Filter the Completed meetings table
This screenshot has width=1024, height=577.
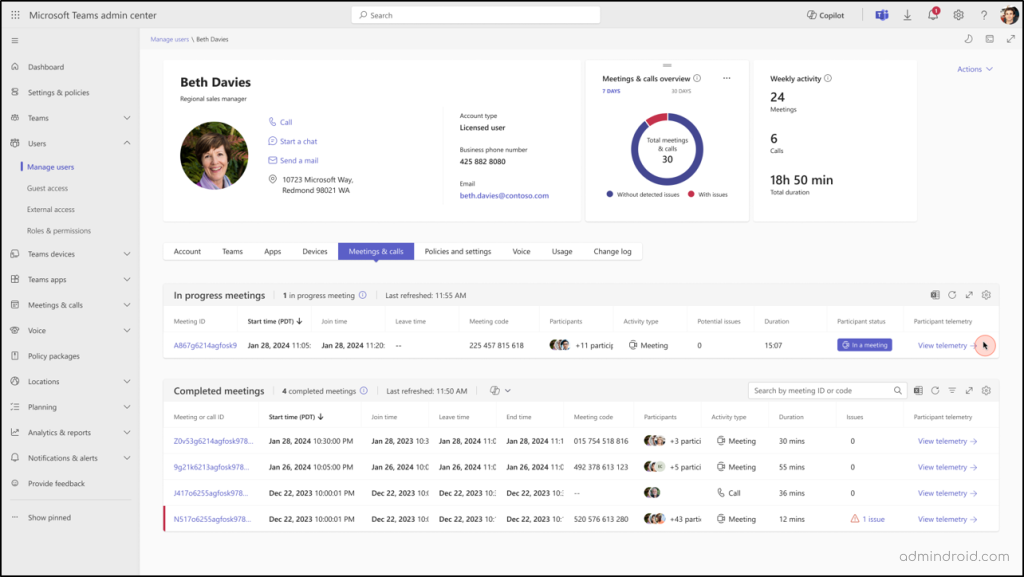click(x=952, y=391)
